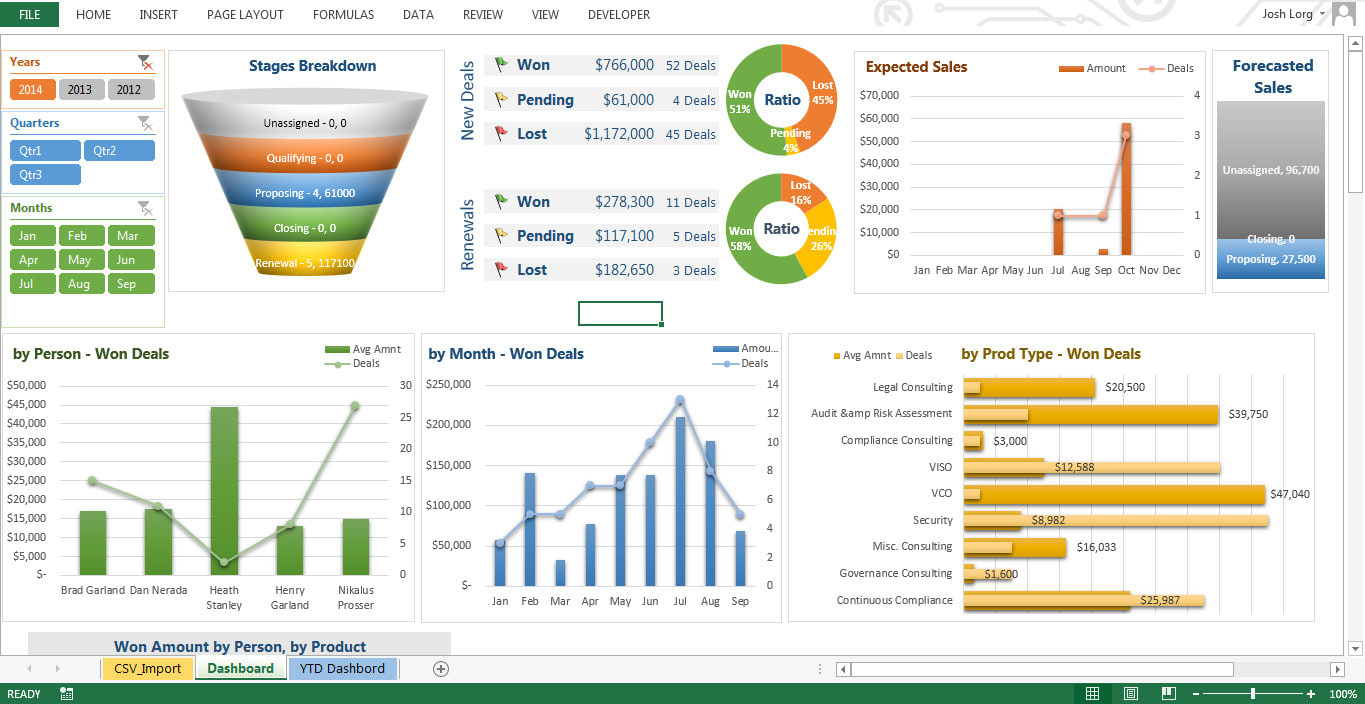
Task: Click previous sheet navigation arrow
Action: pyautogui.click(x=29, y=669)
